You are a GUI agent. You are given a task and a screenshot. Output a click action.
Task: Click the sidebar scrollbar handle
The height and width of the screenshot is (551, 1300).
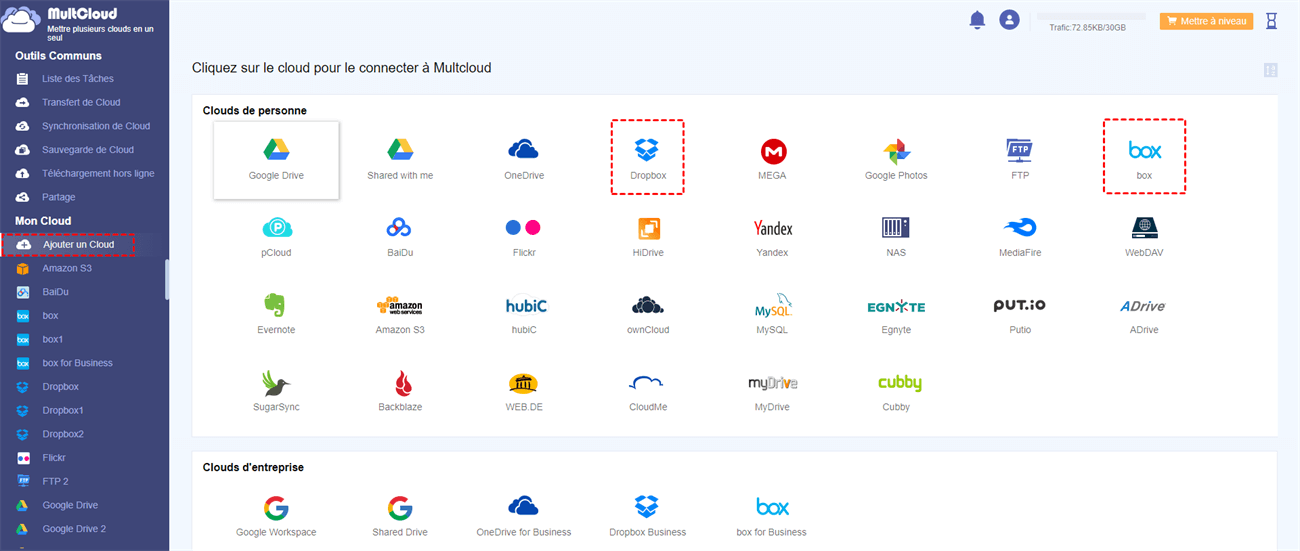167,280
